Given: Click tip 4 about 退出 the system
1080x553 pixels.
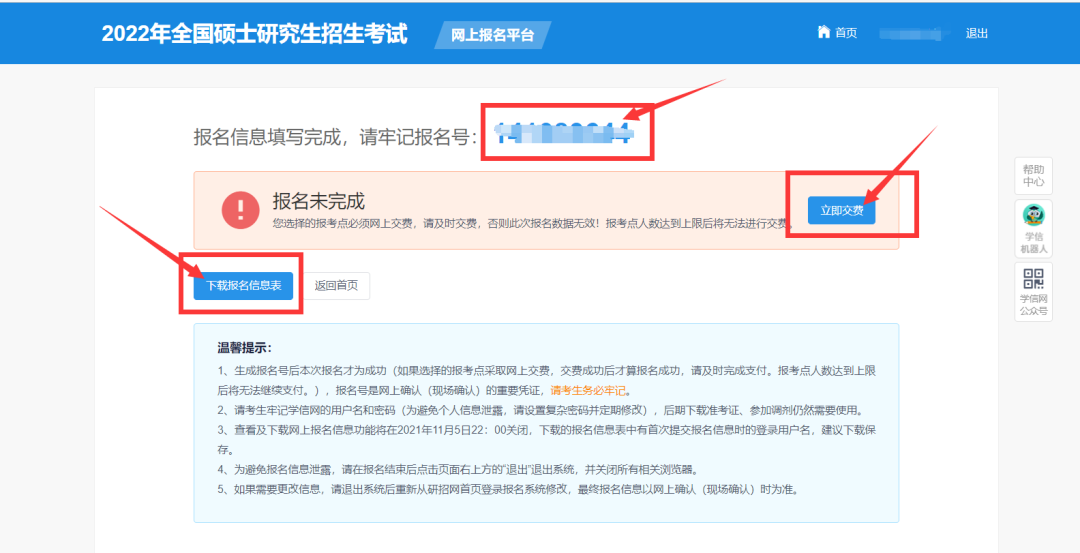Looking at the screenshot, I should tap(458, 471).
